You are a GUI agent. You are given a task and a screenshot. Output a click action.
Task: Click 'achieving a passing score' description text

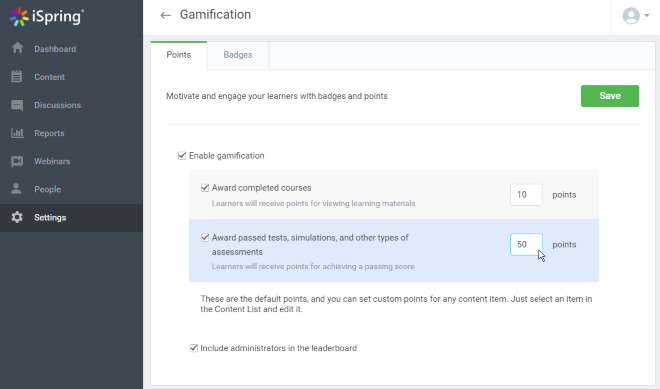(313, 266)
